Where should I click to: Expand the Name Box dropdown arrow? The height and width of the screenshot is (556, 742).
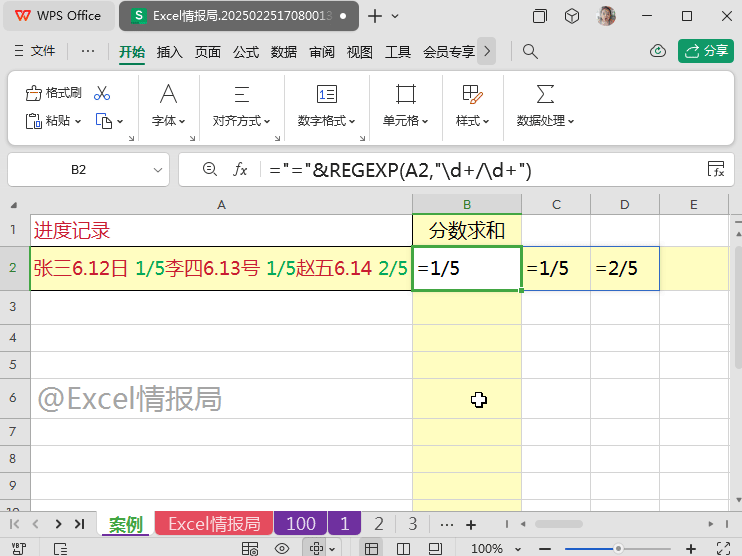click(158, 170)
